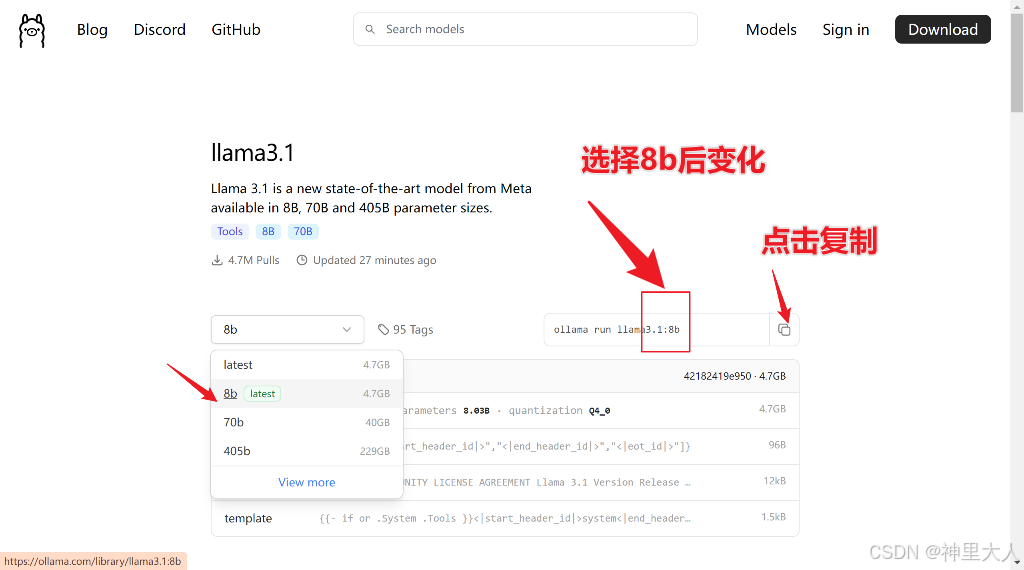Focus the Search models field
Screen dimensions: 1024x570
coord(525,29)
